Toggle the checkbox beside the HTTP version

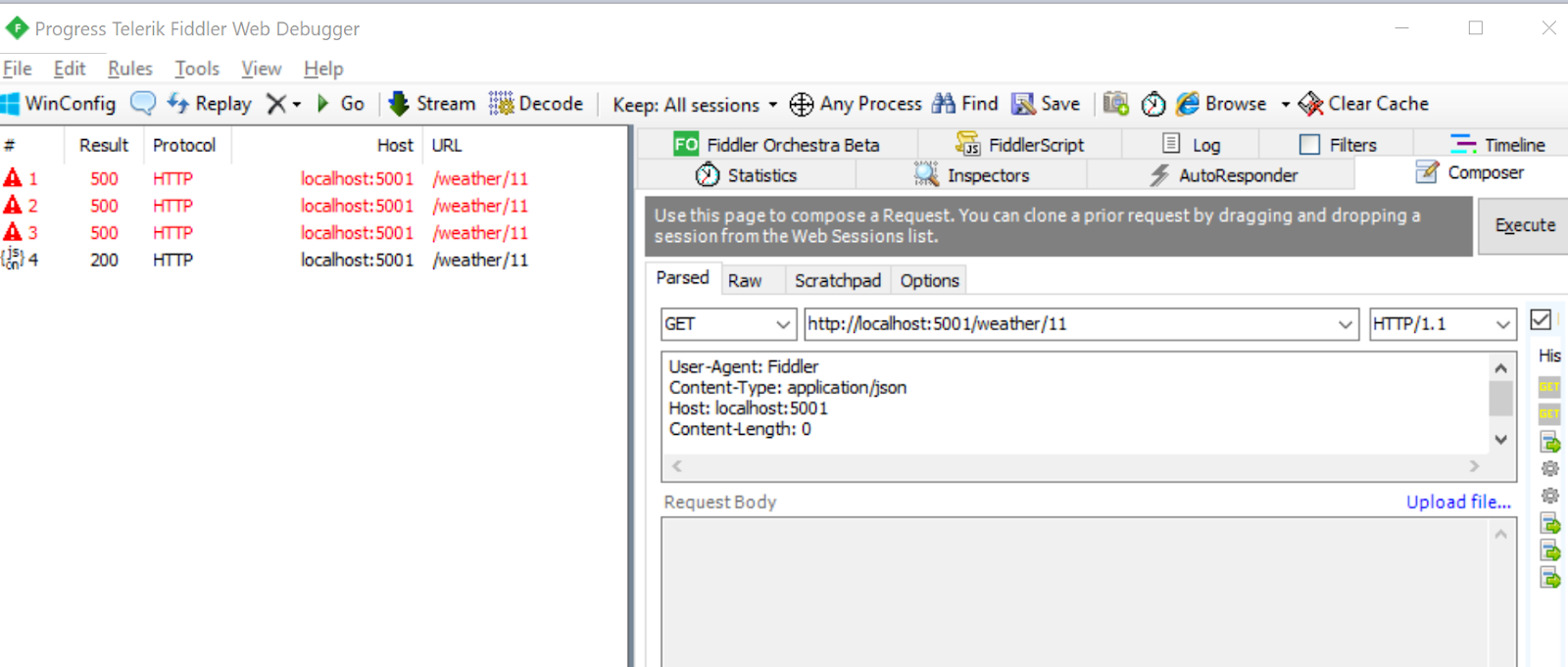[x=1541, y=320]
